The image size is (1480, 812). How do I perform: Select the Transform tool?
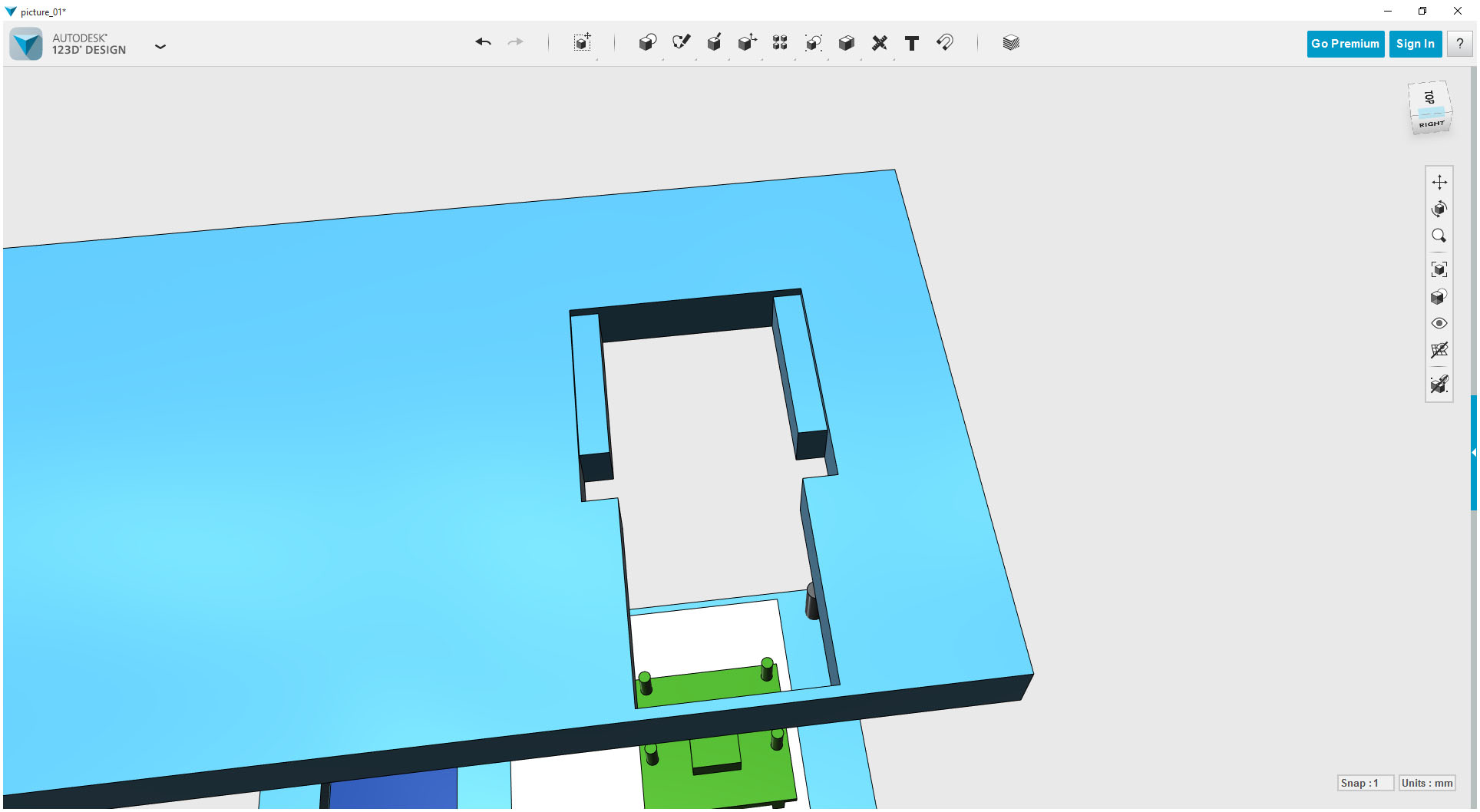click(x=582, y=44)
